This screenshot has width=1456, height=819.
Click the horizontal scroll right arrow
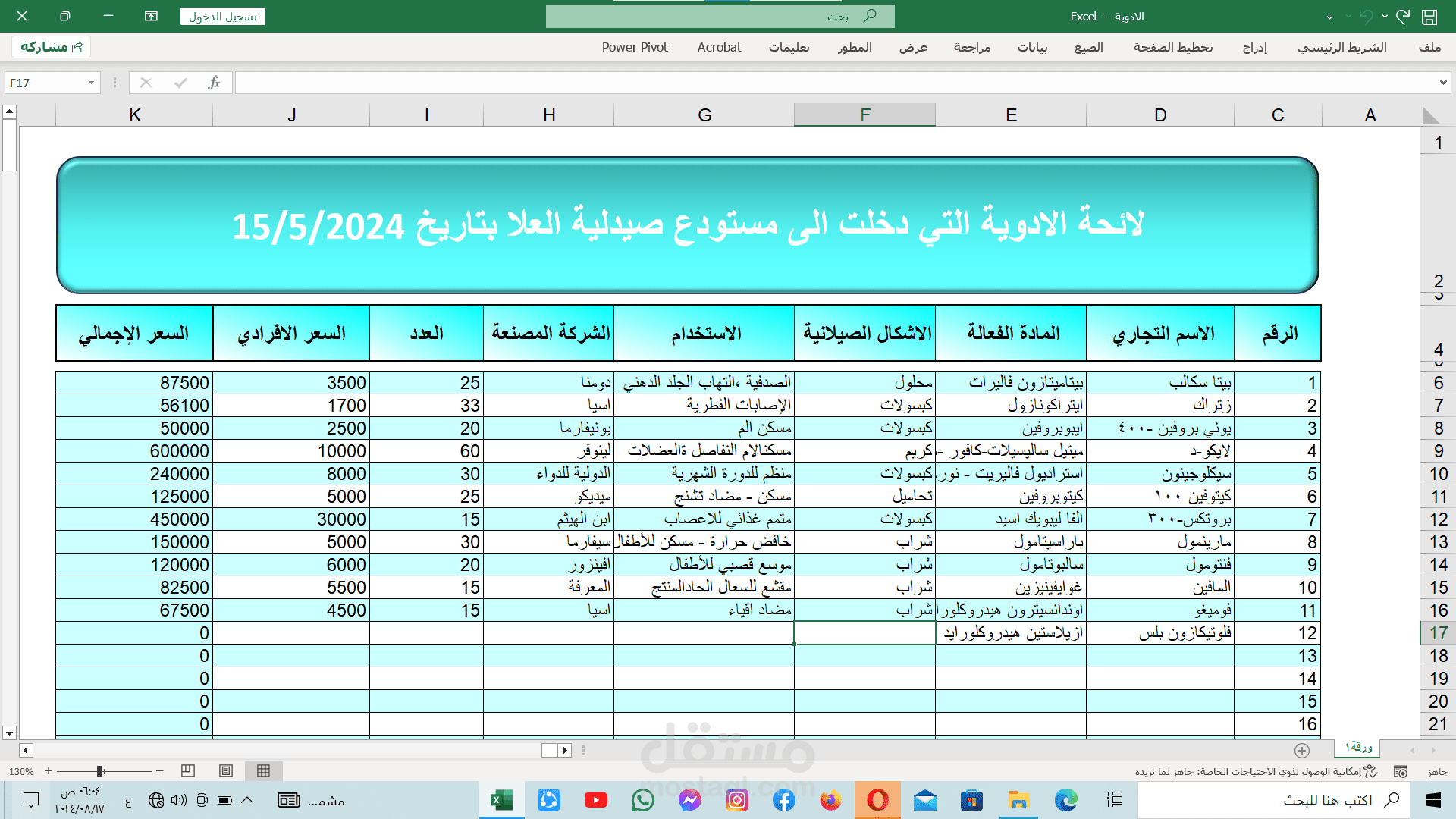pos(565,750)
